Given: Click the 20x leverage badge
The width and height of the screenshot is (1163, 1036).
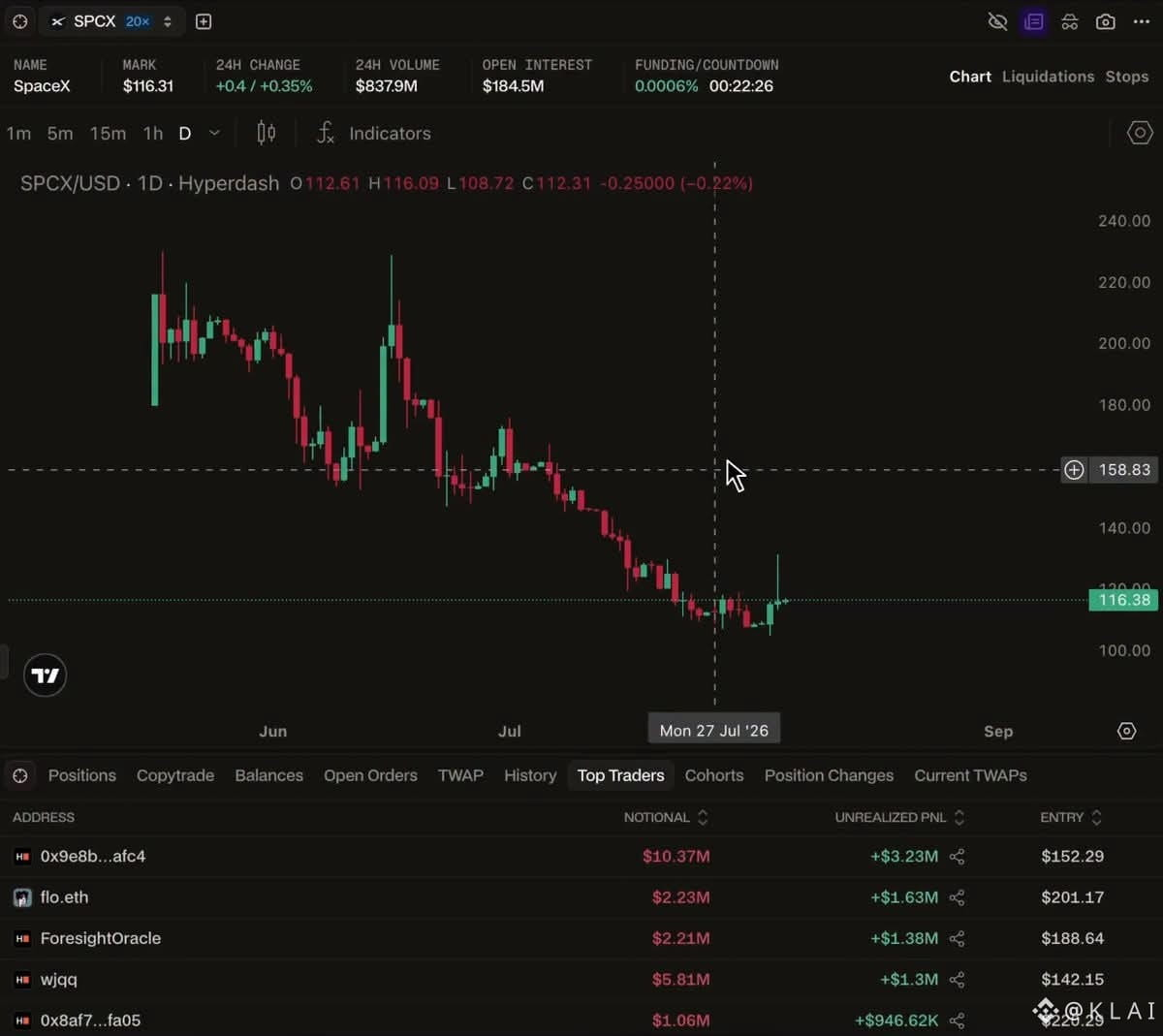Looking at the screenshot, I should (138, 21).
